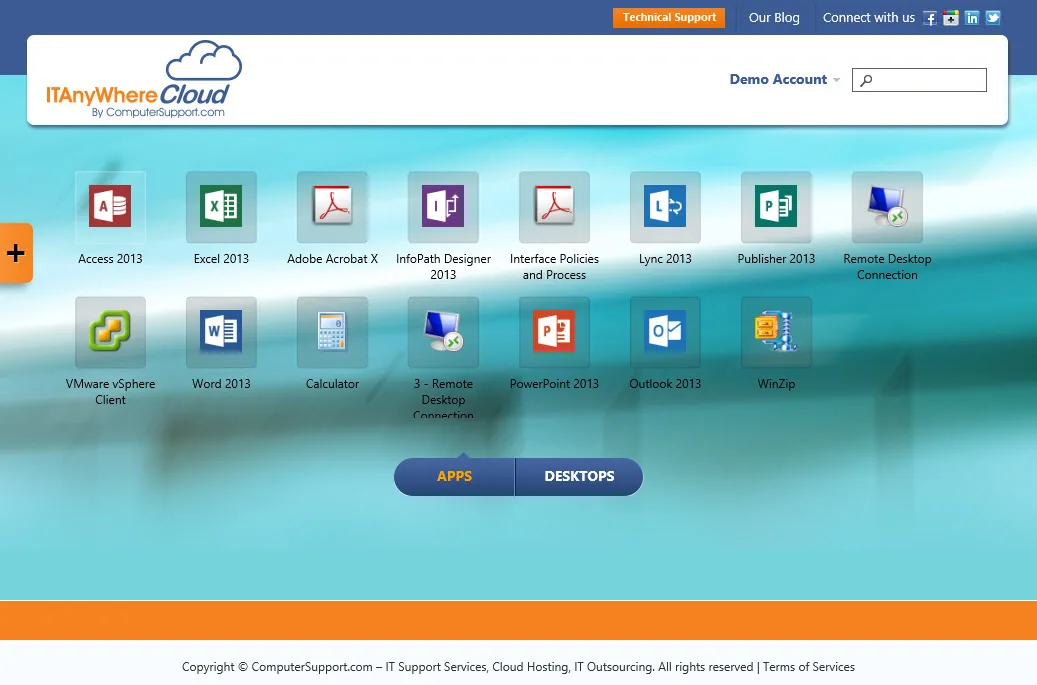
Task: Launch the PowerPoint 2013 icon
Action: tap(554, 331)
